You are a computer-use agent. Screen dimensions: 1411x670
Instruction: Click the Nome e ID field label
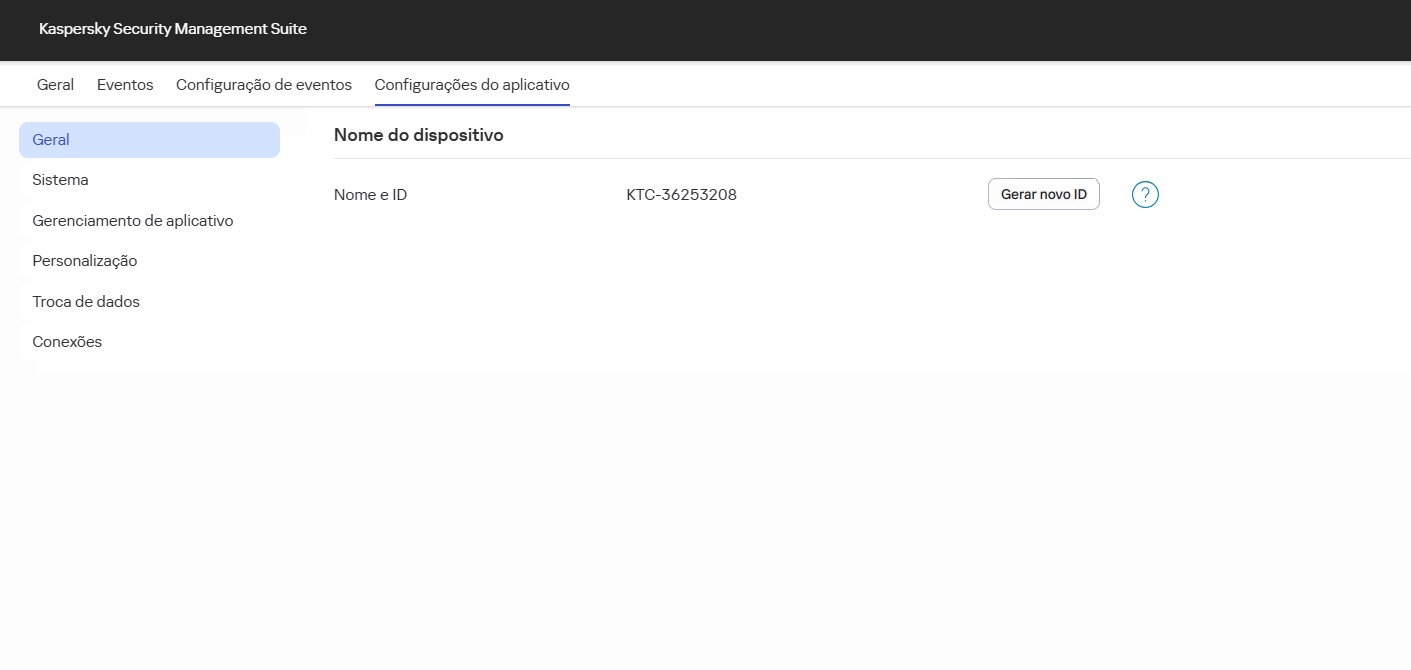pos(370,194)
